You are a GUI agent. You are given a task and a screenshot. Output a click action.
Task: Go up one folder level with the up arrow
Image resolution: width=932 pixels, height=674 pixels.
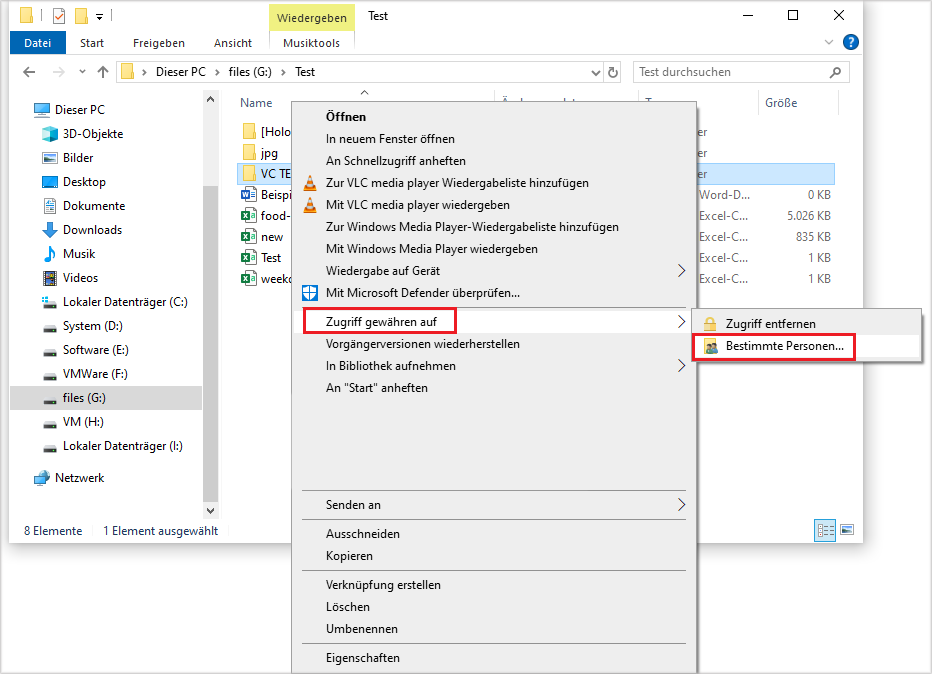pyautogui.click(x=103, y=73)
